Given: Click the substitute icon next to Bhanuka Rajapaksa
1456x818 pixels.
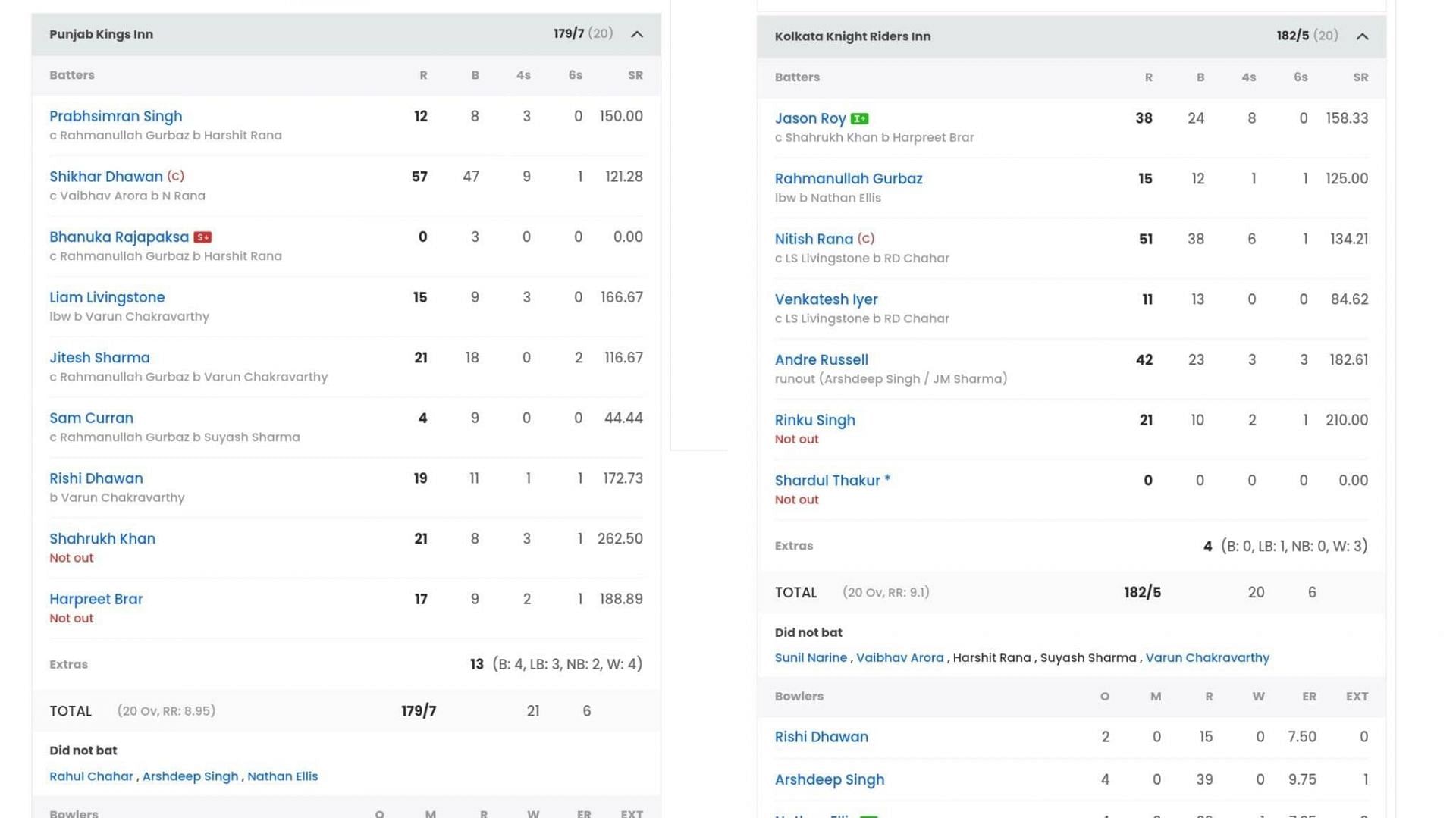Looking at the screenshot, I should (202, 237).
